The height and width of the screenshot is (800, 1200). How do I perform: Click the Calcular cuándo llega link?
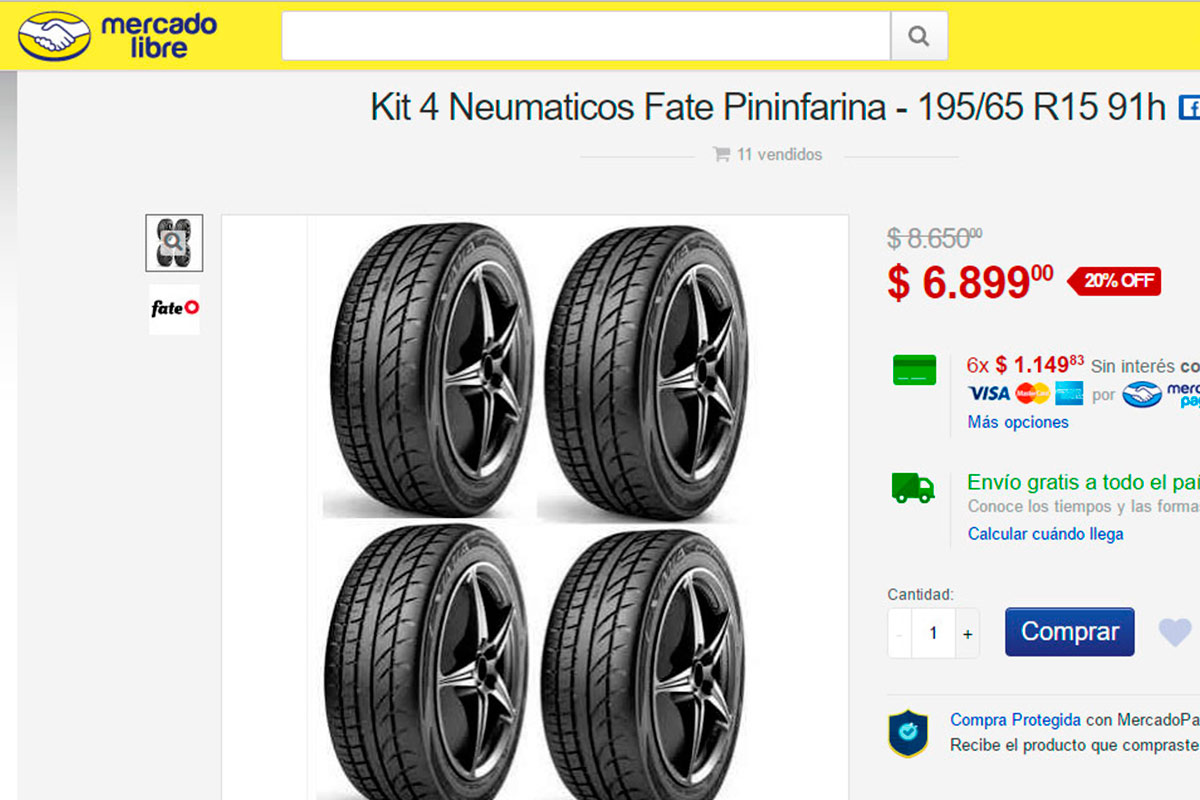point(1045,534)
